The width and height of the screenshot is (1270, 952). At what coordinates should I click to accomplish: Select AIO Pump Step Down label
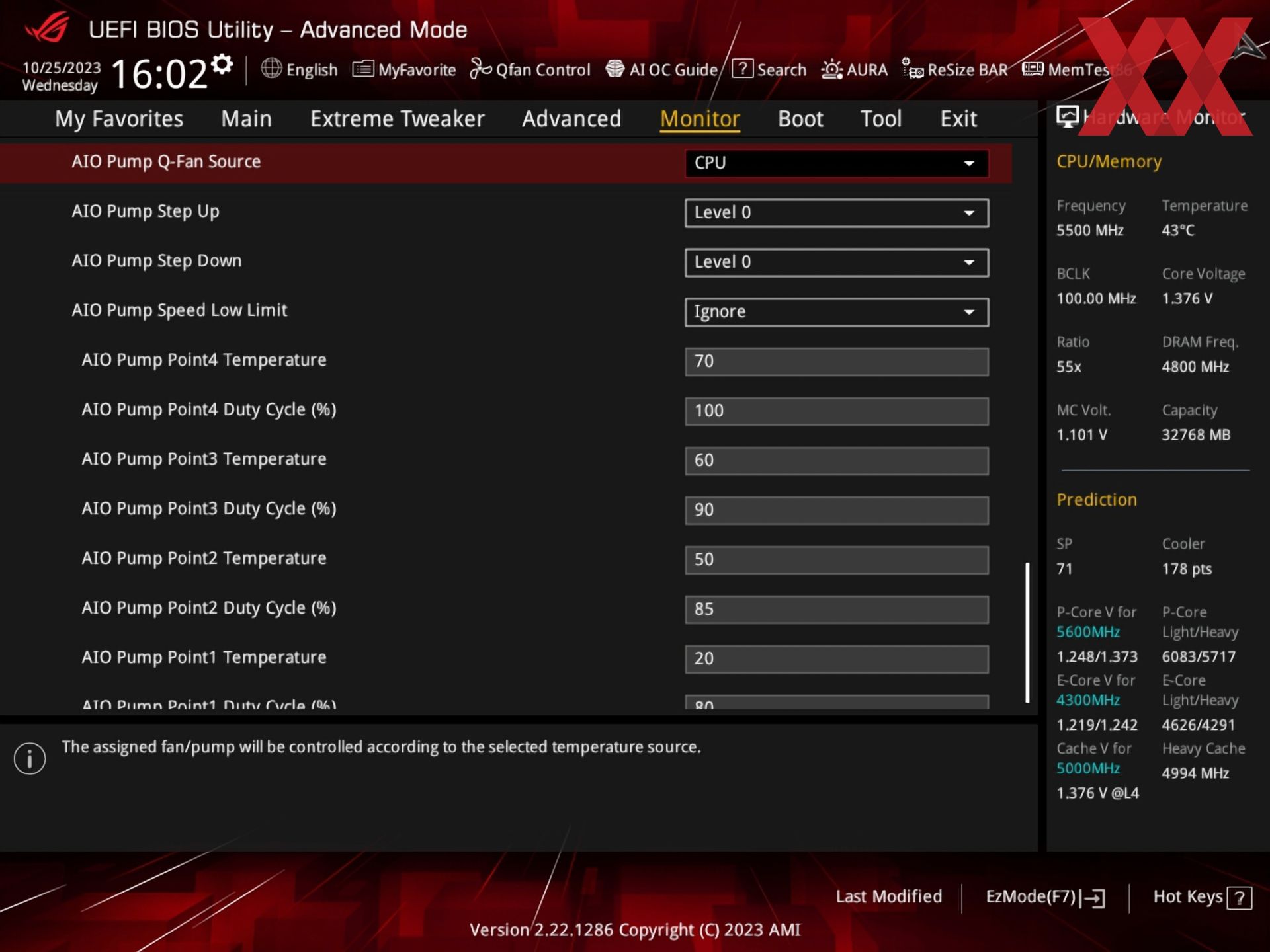[x=157, y=261]
